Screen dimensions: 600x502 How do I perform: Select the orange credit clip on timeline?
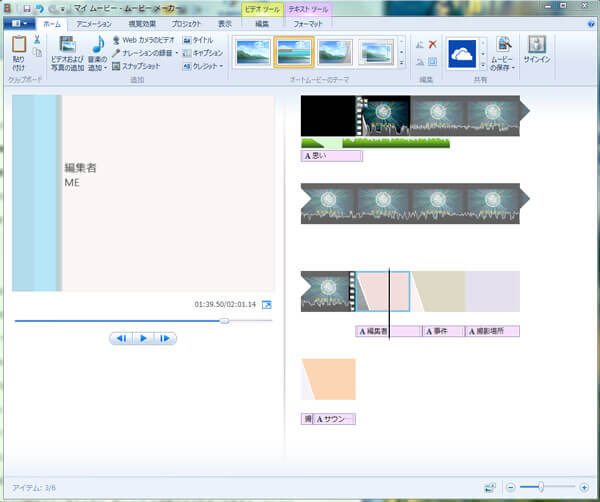pyautogui.click(x=328, y=379)
